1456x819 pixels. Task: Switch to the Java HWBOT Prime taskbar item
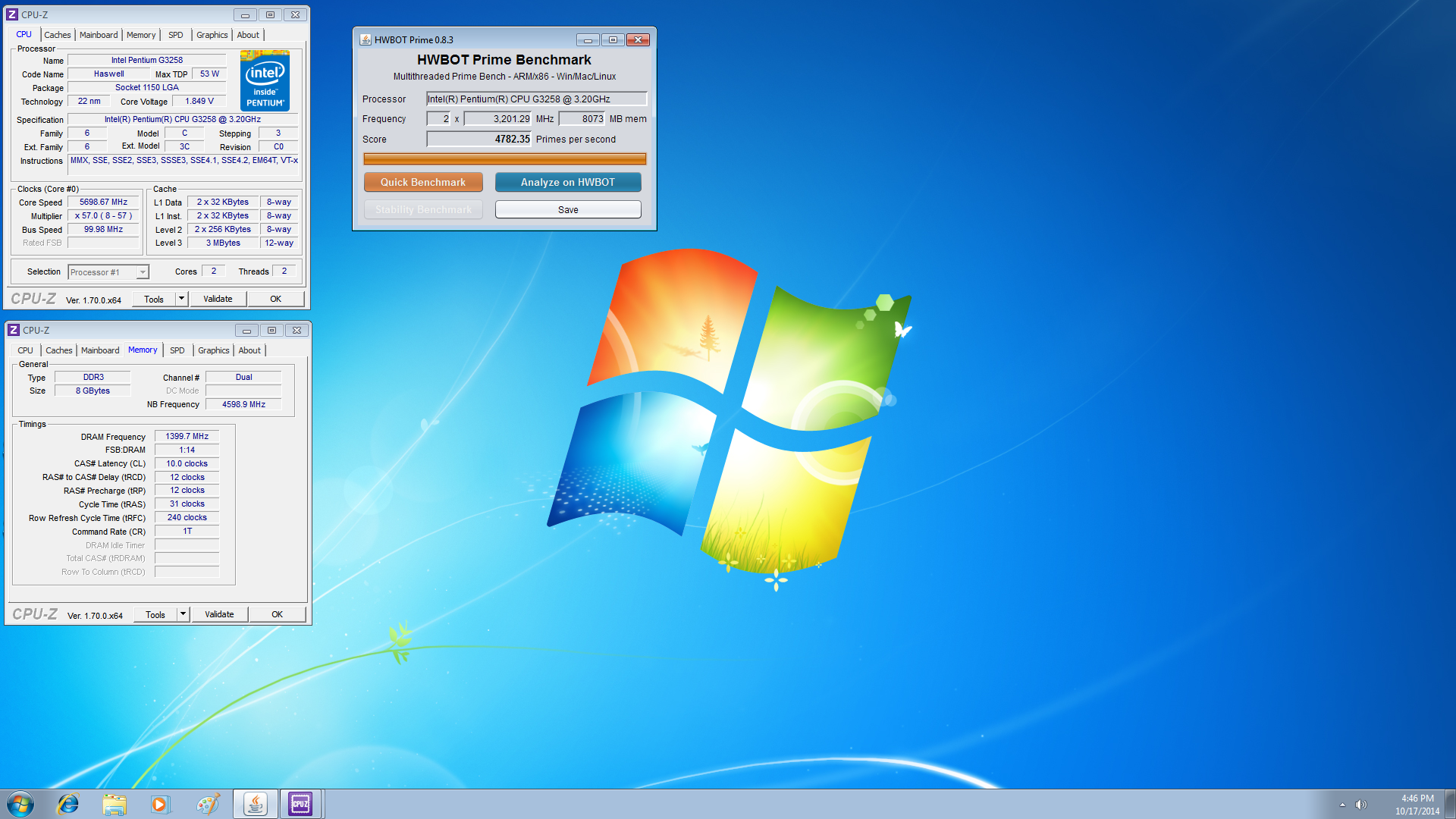pos(256,804)
